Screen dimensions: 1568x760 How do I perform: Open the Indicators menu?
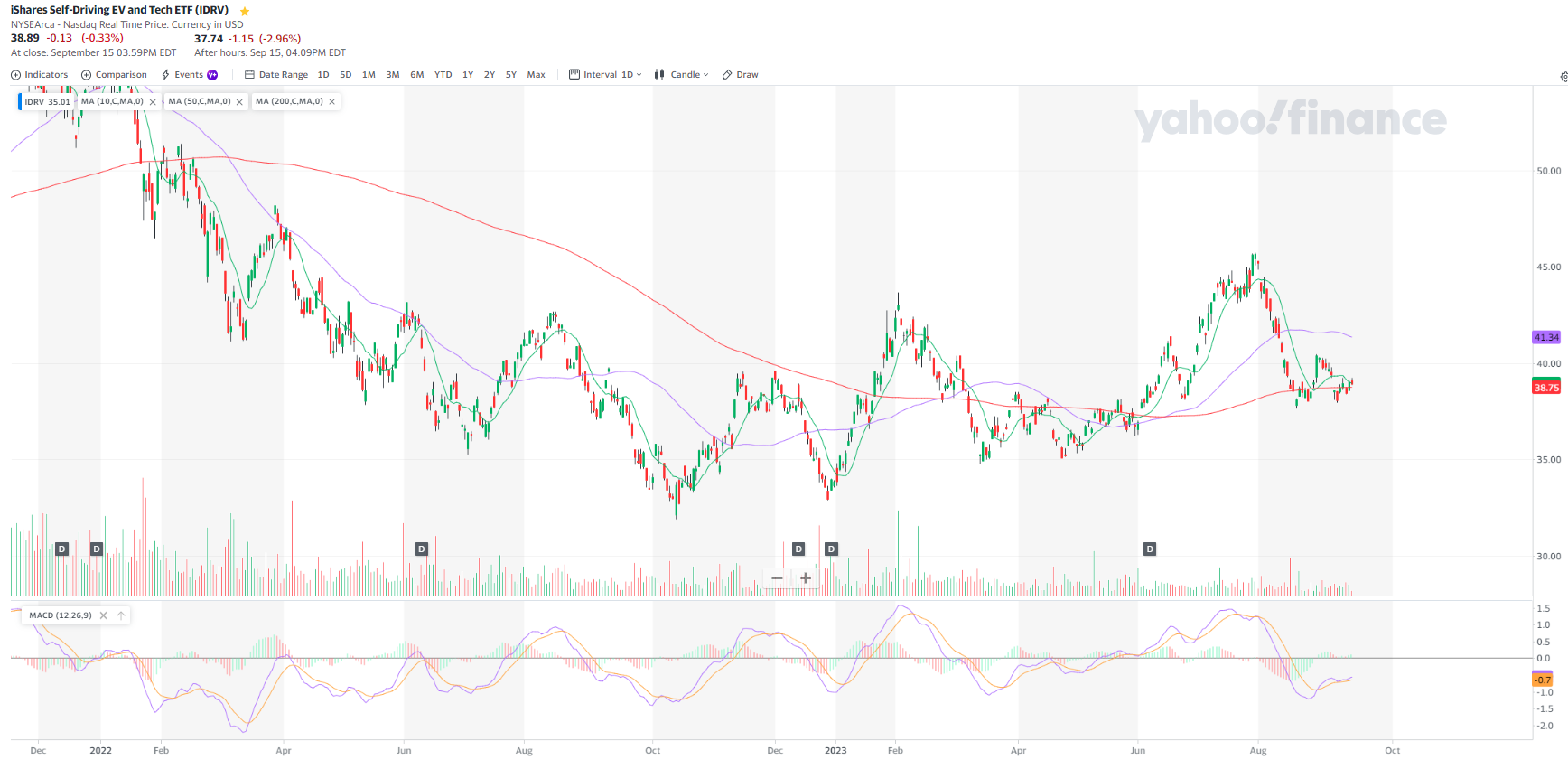39,75
